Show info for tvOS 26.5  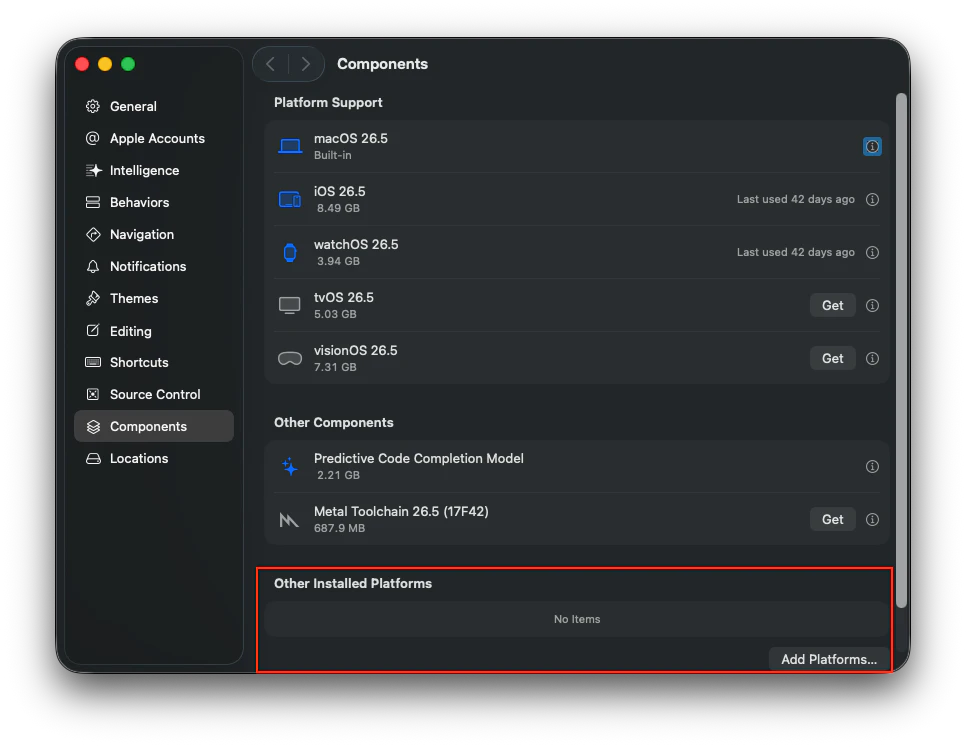tap(872, 305)
